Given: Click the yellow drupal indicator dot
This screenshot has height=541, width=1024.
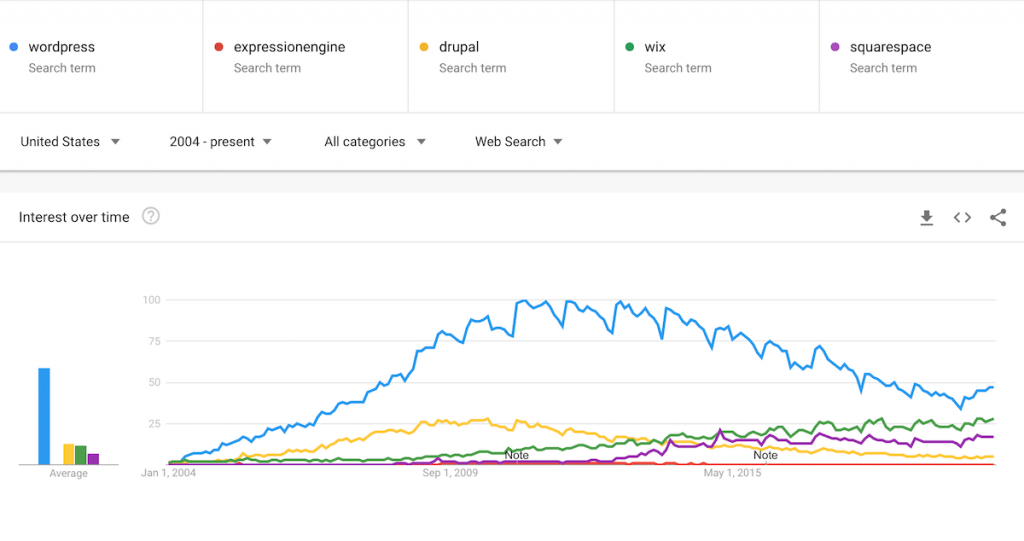Looking at the screenshot, I should (424, 47).
